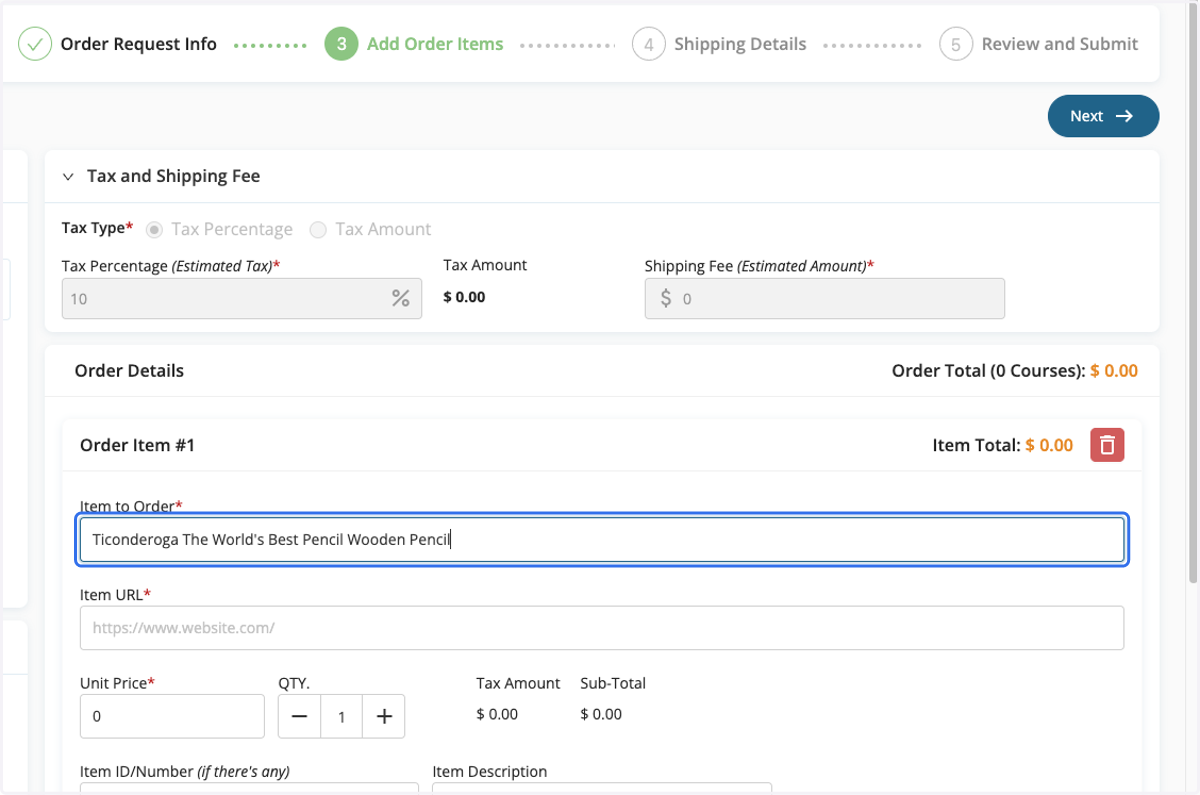The height and width of the screenshot is (795, 1200).
Task: Click the Next button
Action: (x=1103, y=116)
